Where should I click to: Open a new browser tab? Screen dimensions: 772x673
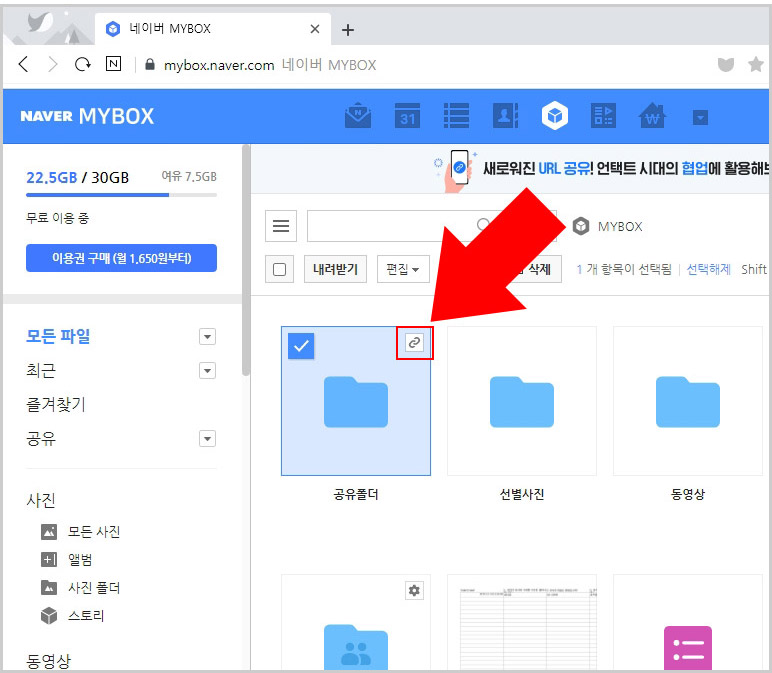coord(348,30)
